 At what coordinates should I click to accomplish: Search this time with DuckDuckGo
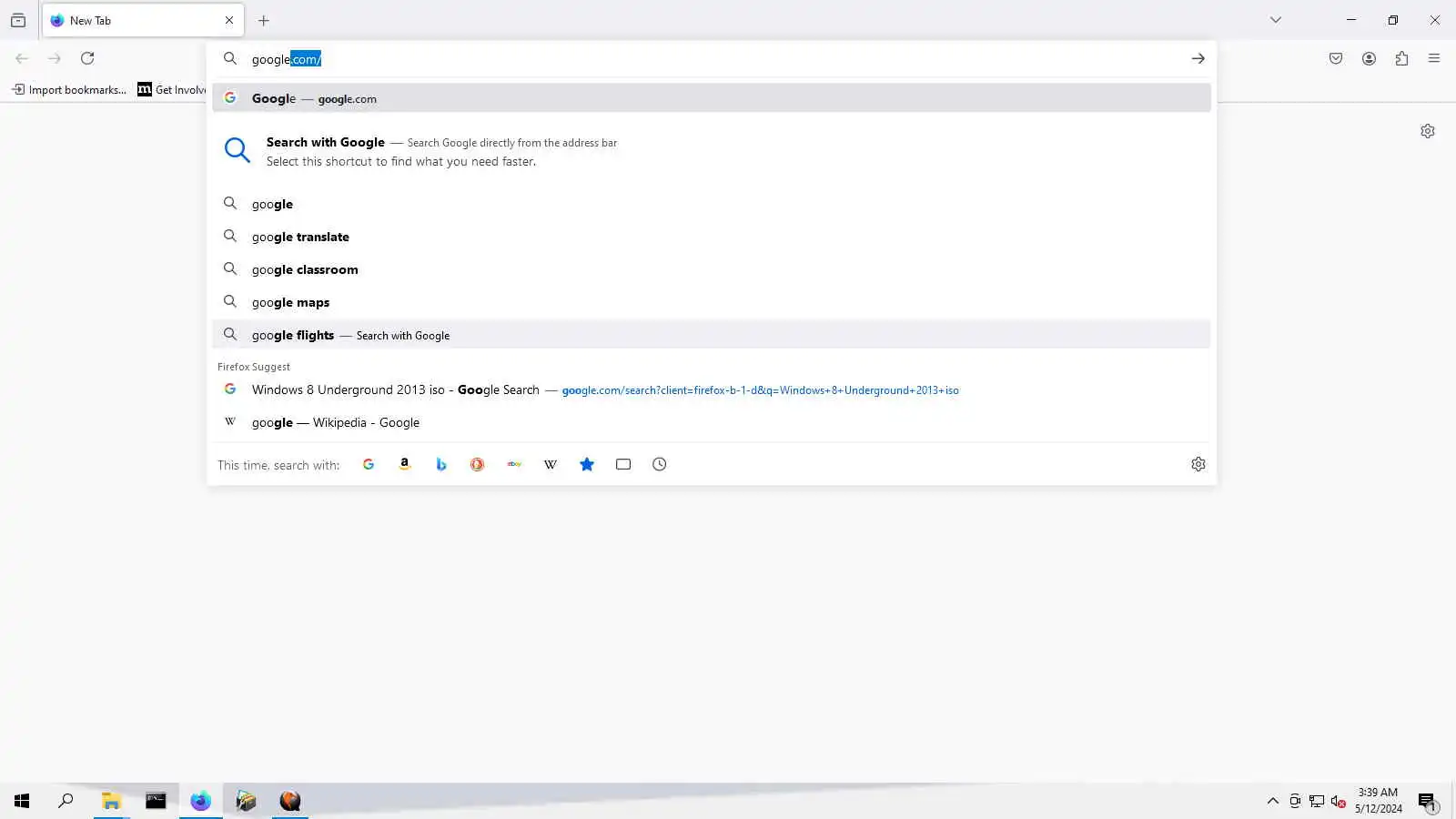point(478,464)
